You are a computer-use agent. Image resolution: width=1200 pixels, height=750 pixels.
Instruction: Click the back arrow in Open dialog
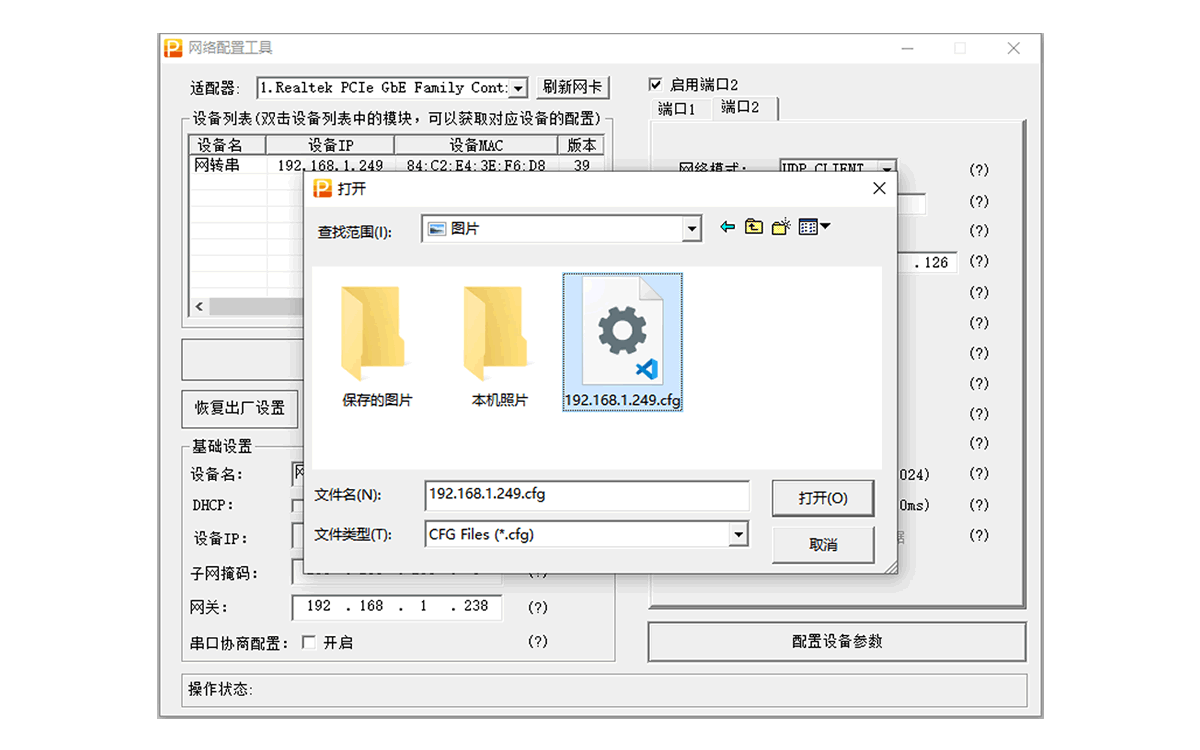click(727, 228)
